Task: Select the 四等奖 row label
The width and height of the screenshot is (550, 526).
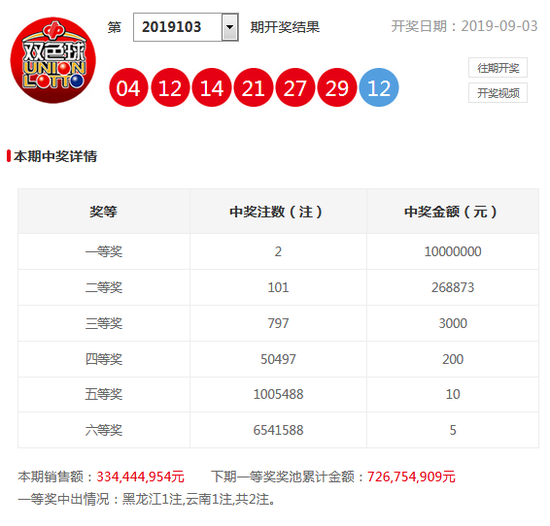Action: (x=104, y=359)
